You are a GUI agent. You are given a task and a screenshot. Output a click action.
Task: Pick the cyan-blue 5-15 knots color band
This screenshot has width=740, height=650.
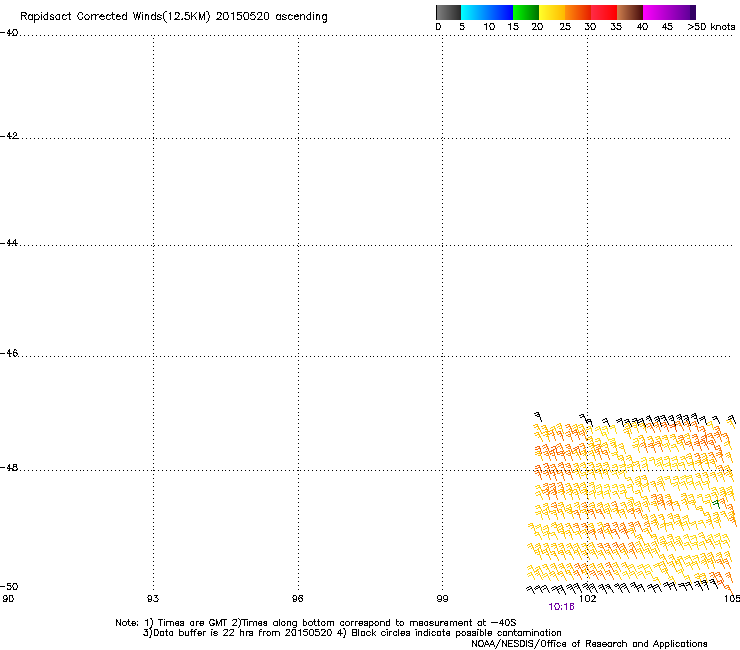(487, 12)
